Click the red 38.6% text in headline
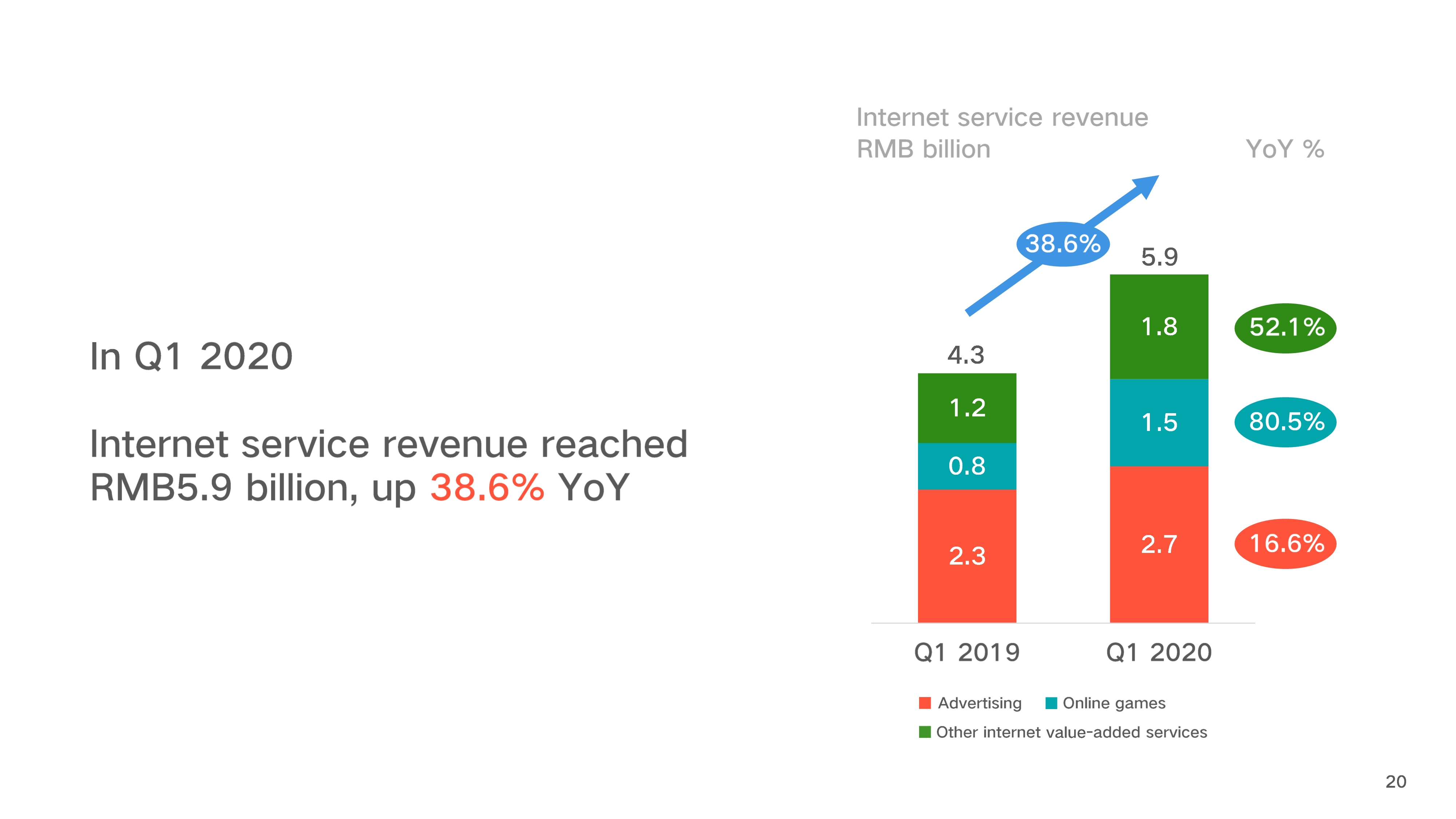The image size is (1456, 819). (x=487, y=487)
